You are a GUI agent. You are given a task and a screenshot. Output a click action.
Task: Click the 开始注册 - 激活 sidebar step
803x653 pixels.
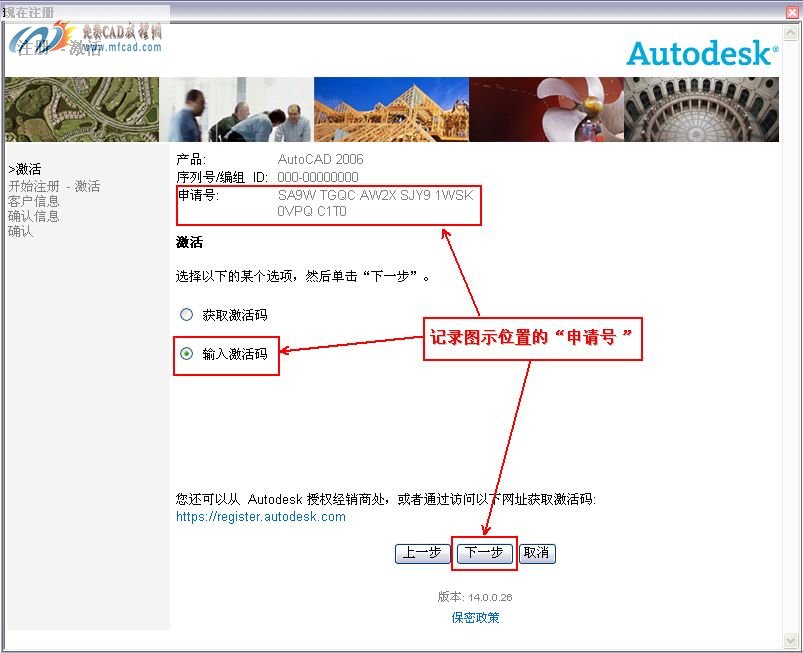[54, 186]
